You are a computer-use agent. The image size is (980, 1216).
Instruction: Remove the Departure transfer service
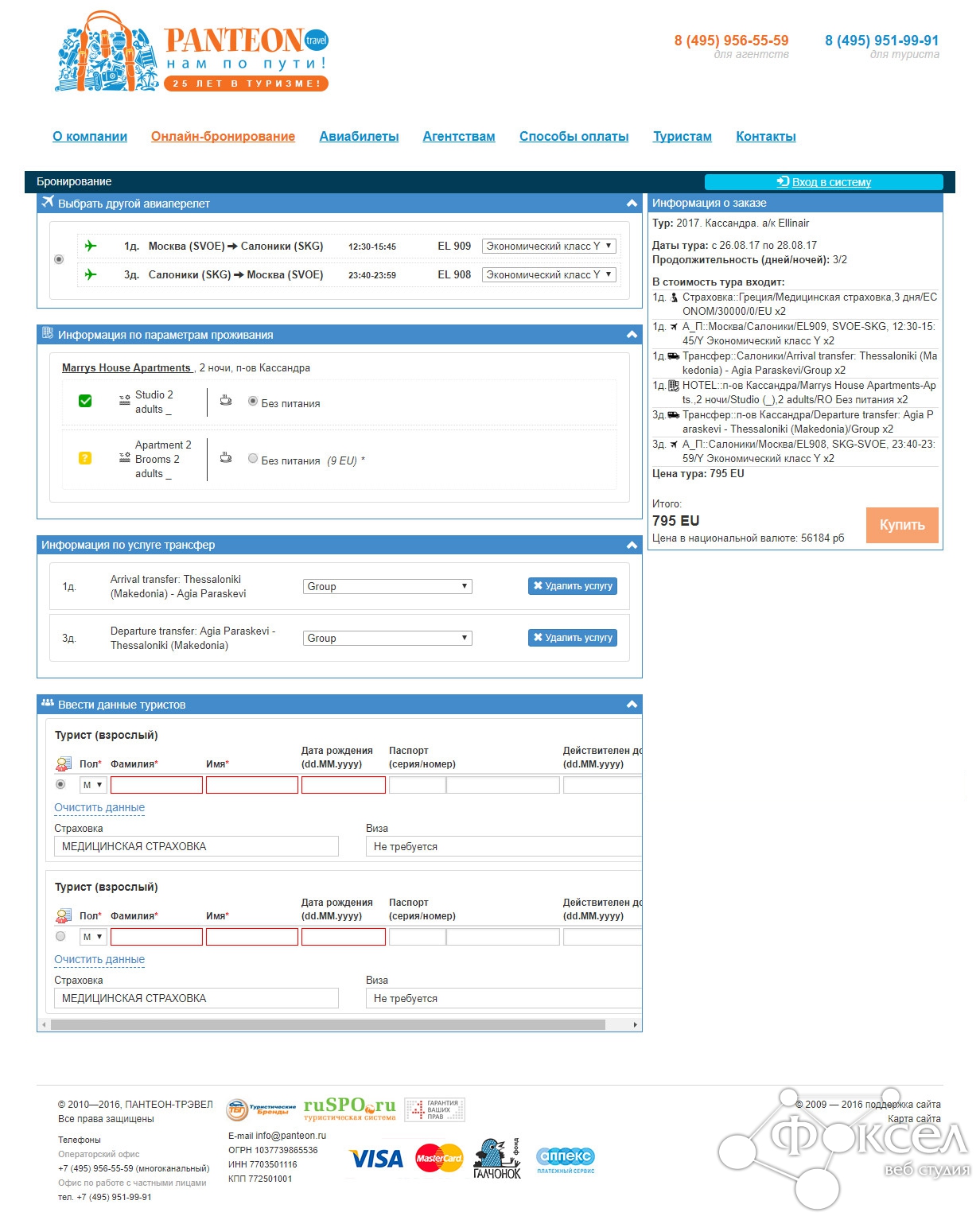[x=573, y=638]
